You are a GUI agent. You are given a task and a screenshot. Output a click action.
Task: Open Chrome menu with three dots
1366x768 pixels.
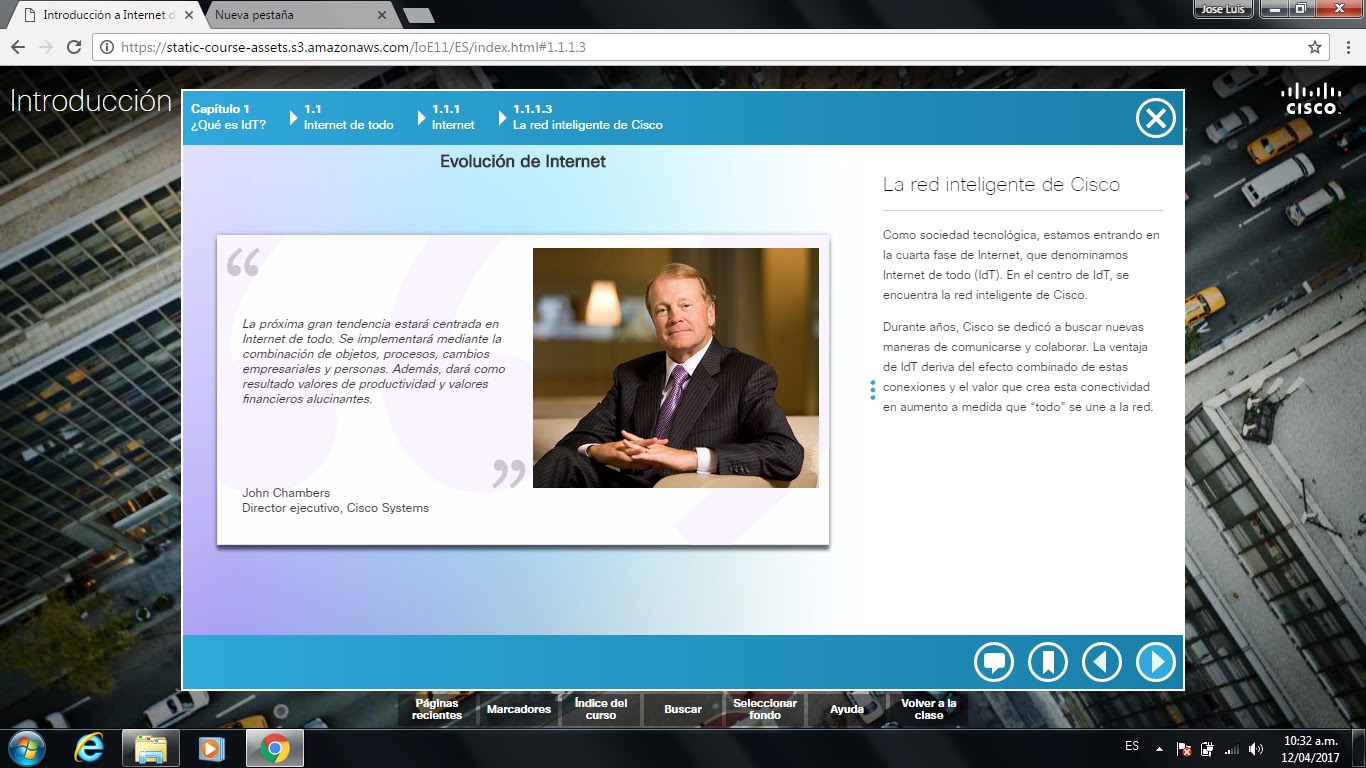[x=1349, y=47]
